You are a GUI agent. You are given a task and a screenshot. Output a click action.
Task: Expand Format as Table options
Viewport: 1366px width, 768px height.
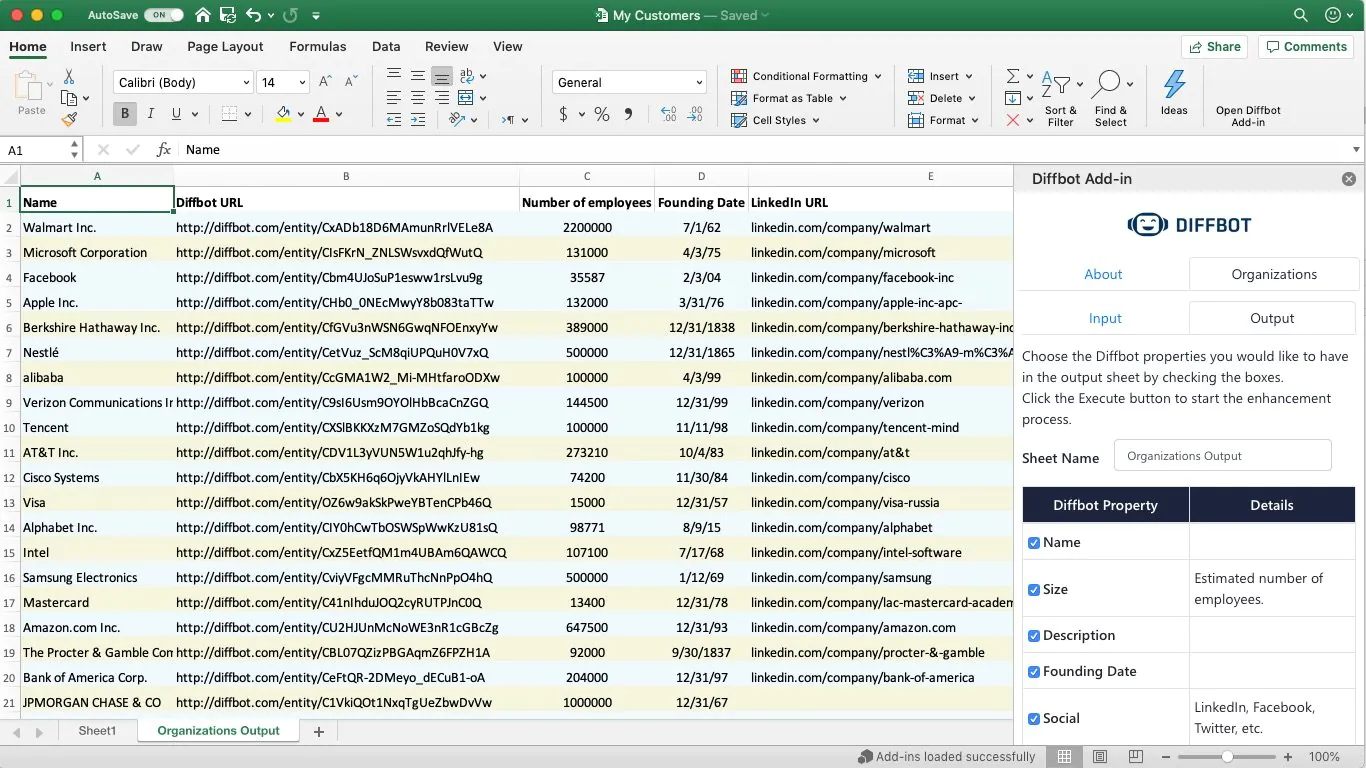[x=789, y=98]
